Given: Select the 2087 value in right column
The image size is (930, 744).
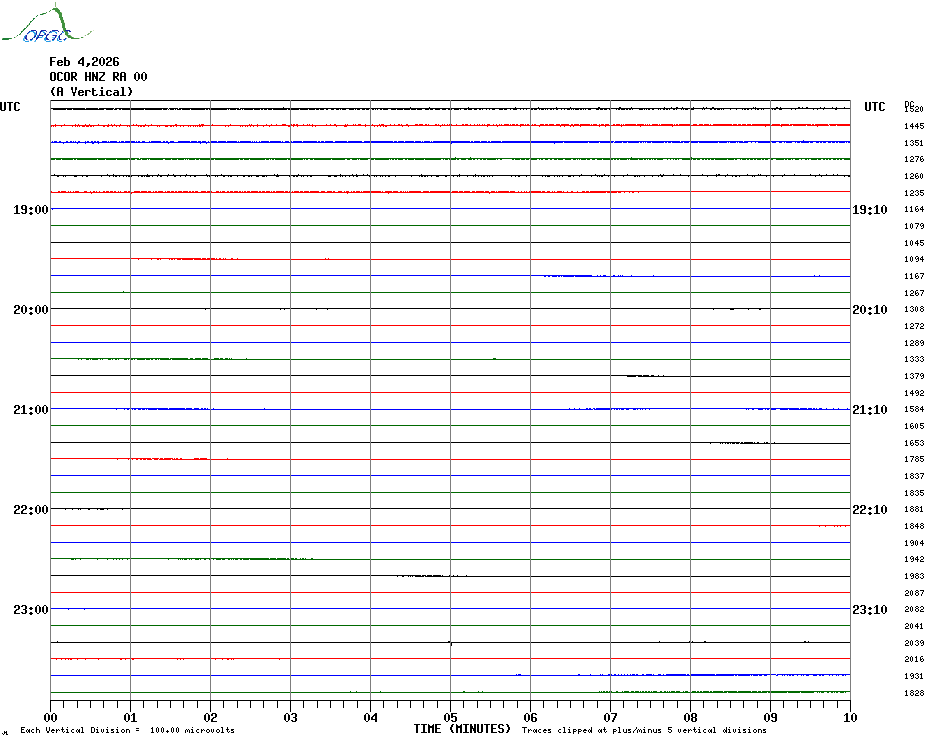Looking at the screenshot, I should coord(914,593).
